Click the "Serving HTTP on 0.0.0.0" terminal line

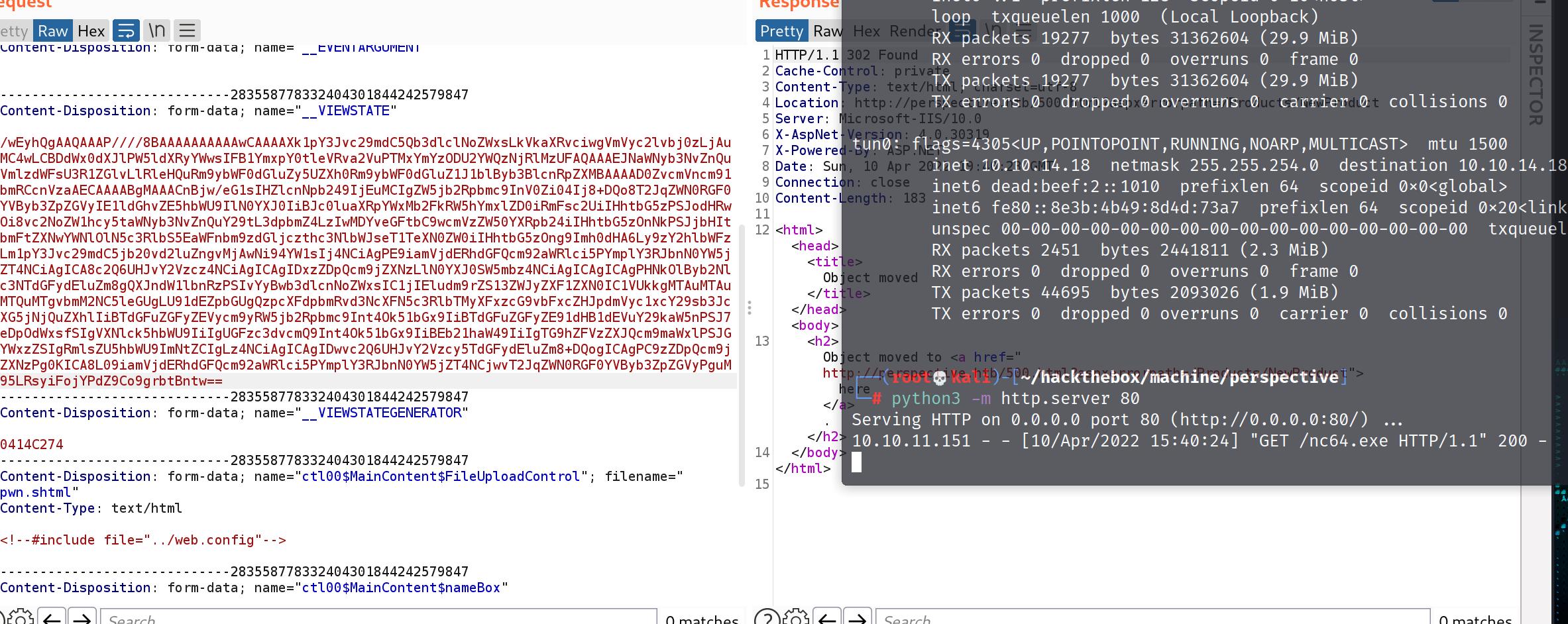[1127, 419]
